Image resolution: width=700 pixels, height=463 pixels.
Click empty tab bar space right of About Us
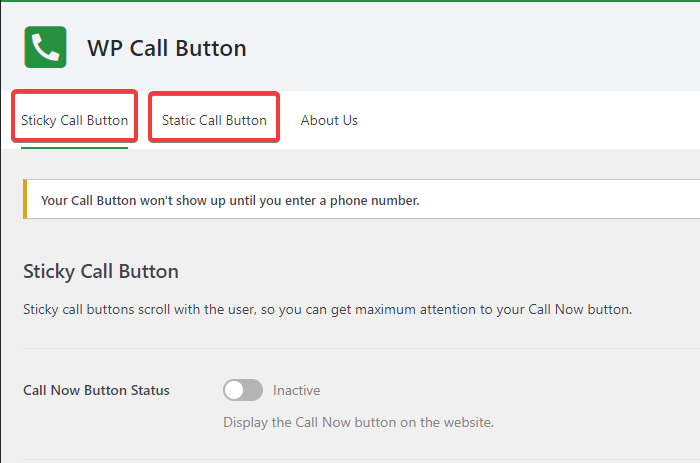pyautogui.click(x=530, y=120)
